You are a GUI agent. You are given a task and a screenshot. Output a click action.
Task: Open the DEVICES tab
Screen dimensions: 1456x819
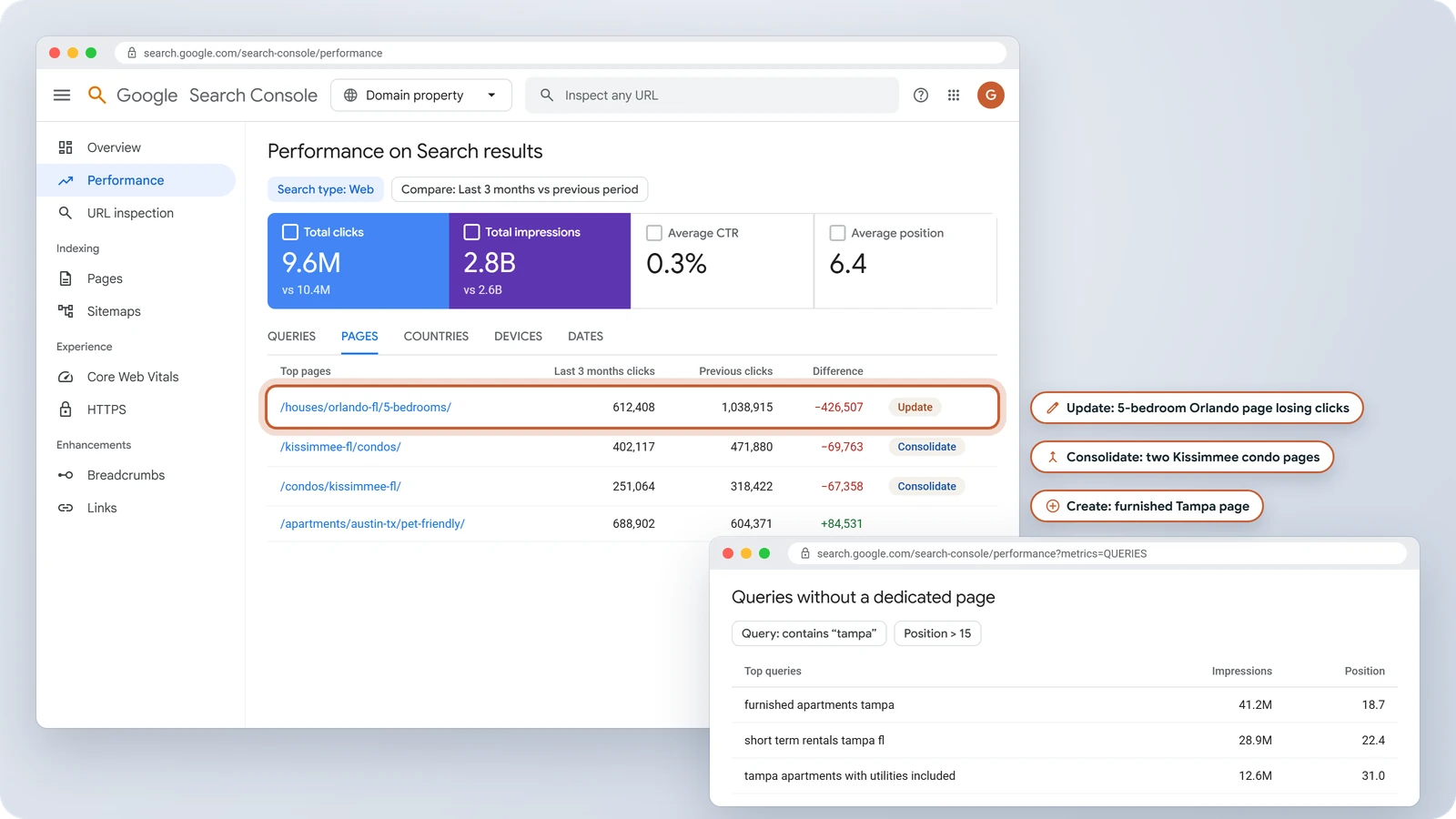(x=518, y=337)
